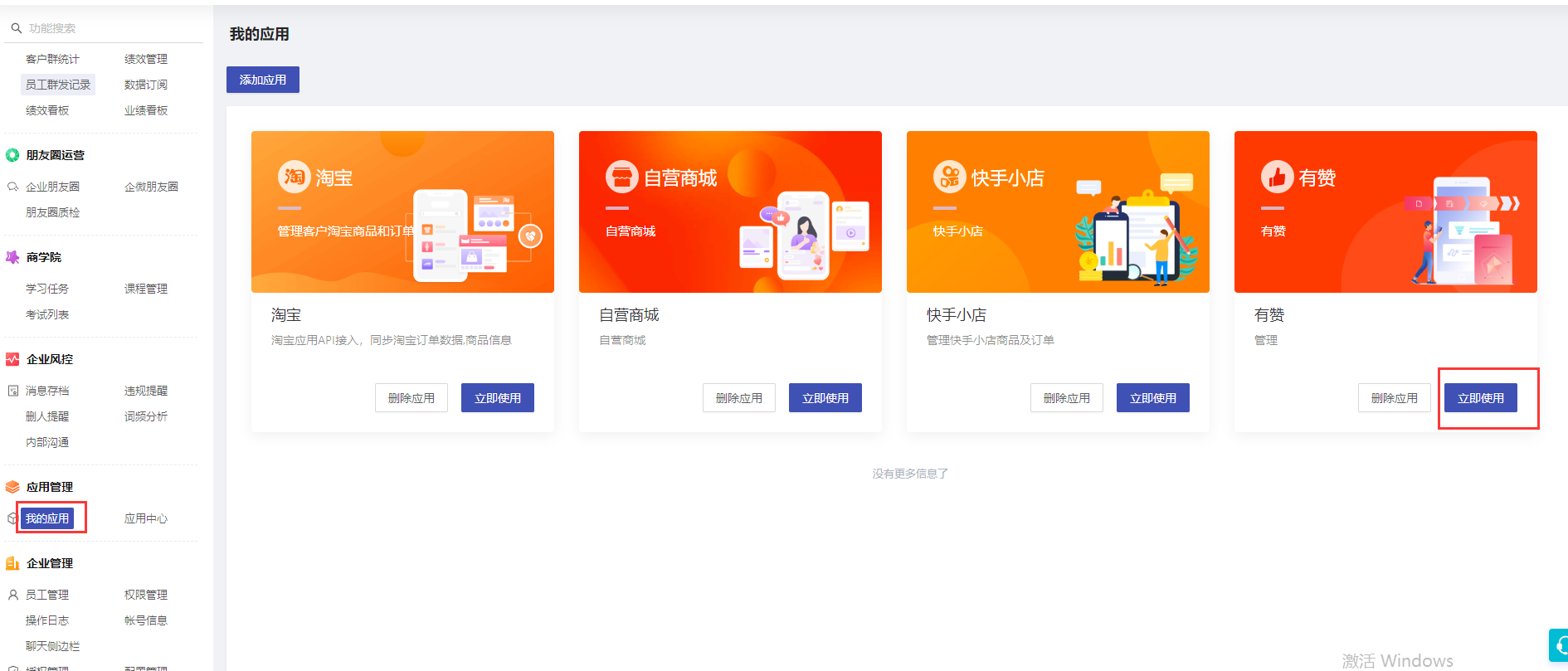Click the 商学院 section icon
The width and height of the screenshot is (1568, 671).
(x=12, y=257)
